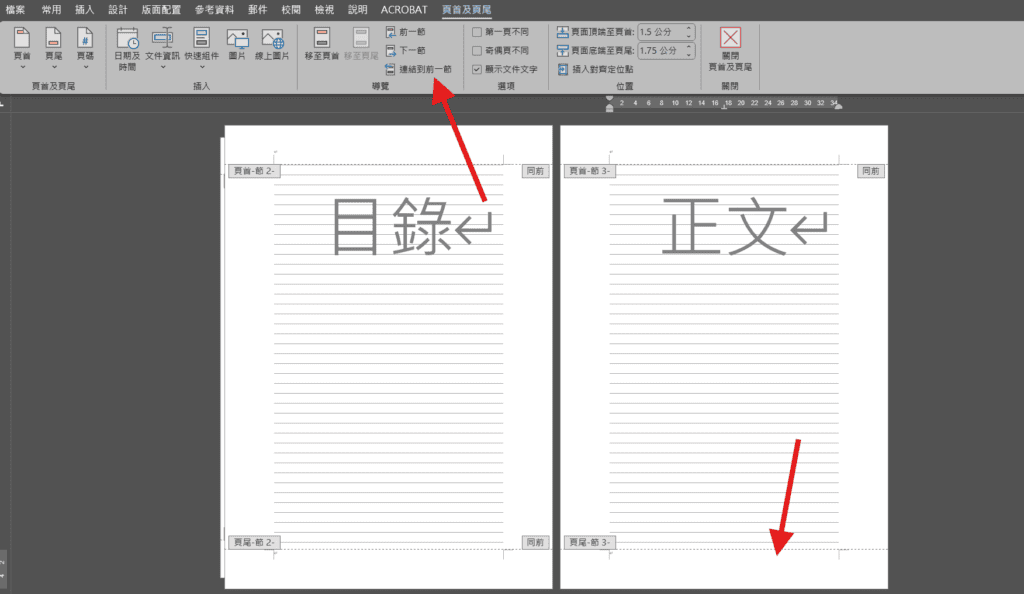
Task: Click the 頁面頂端至頁首 1.5 公分 field
Action: (x=665, y=32)
